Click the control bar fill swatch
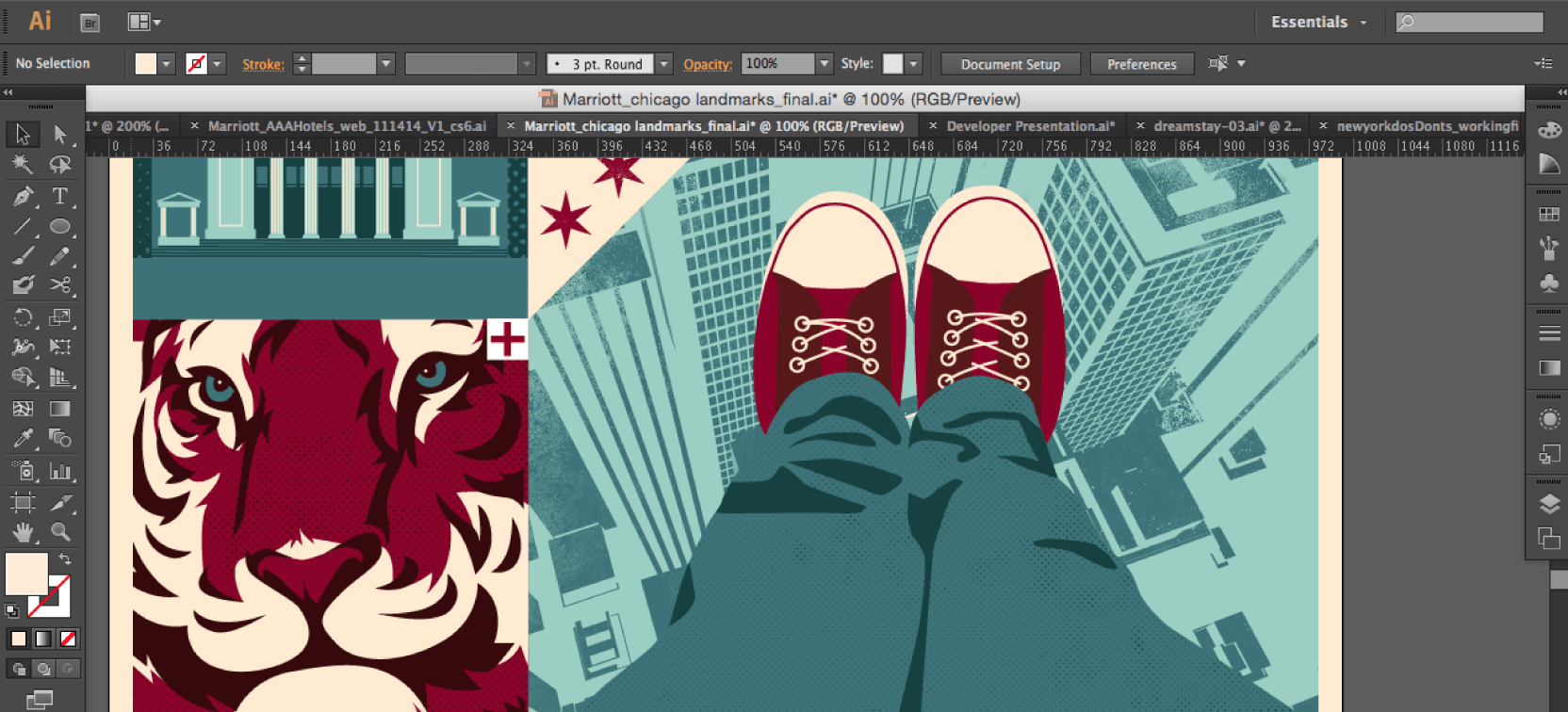1568x712 pixels. [x=146, y=64]
